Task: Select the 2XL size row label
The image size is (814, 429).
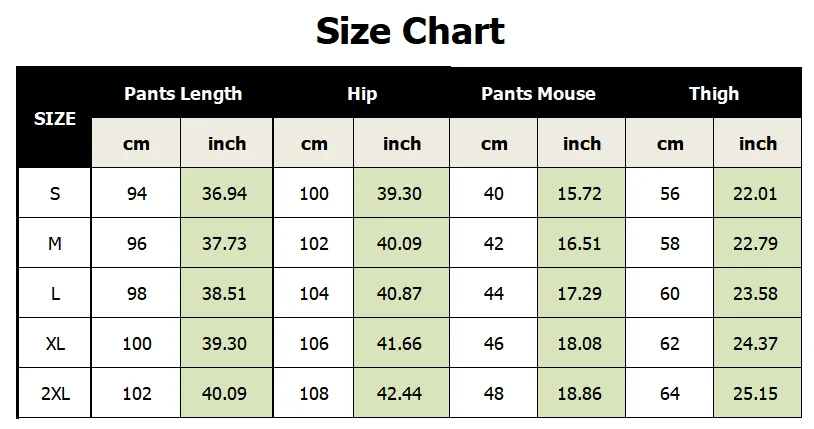Action: click(x=55, y=393)
